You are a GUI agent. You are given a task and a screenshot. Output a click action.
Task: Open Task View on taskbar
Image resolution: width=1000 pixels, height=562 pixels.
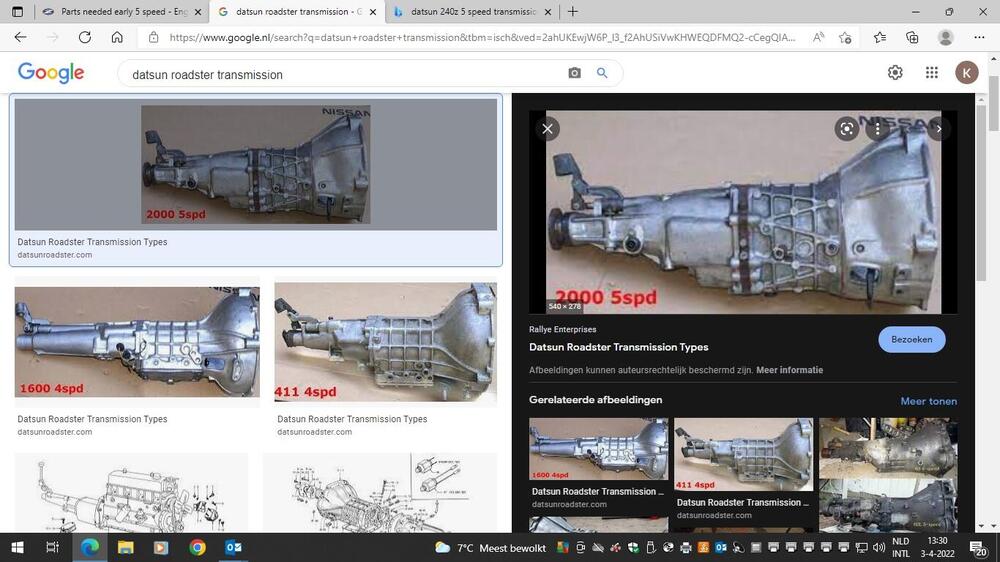click(52, 547)
